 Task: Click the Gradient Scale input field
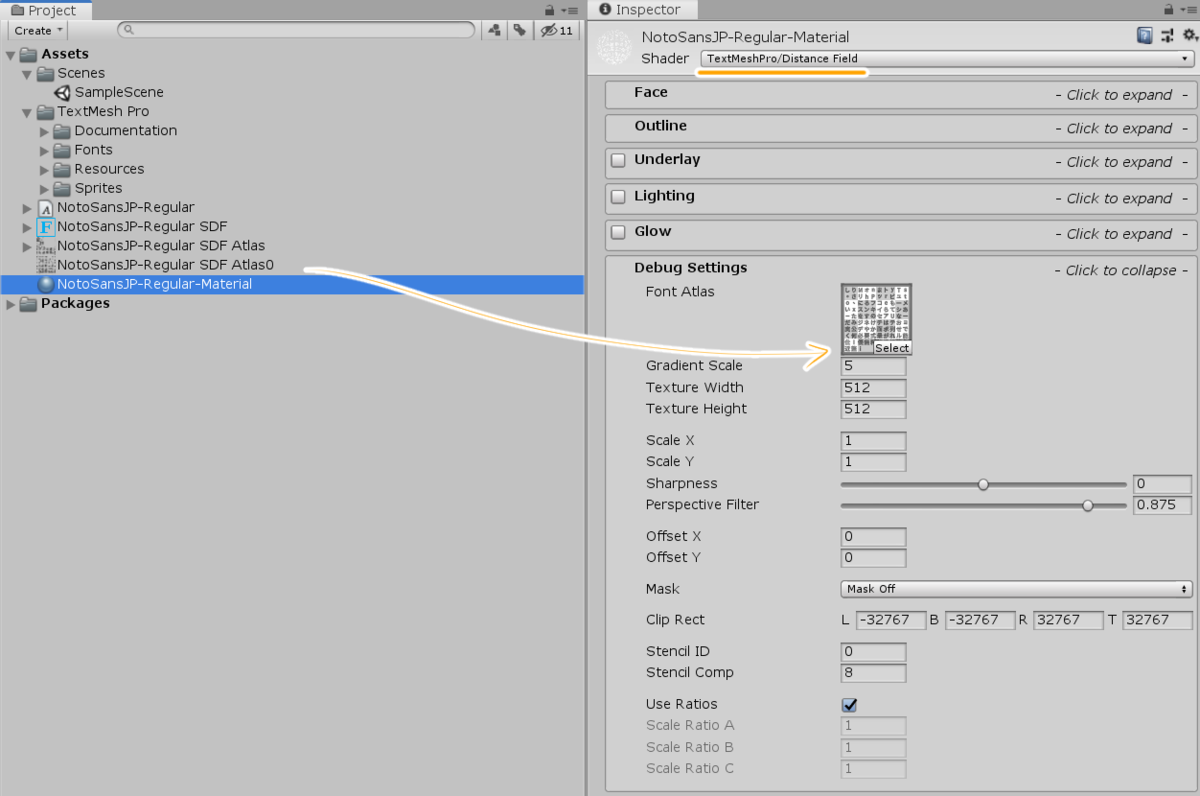pyautogui.click(x=874, y=366)
